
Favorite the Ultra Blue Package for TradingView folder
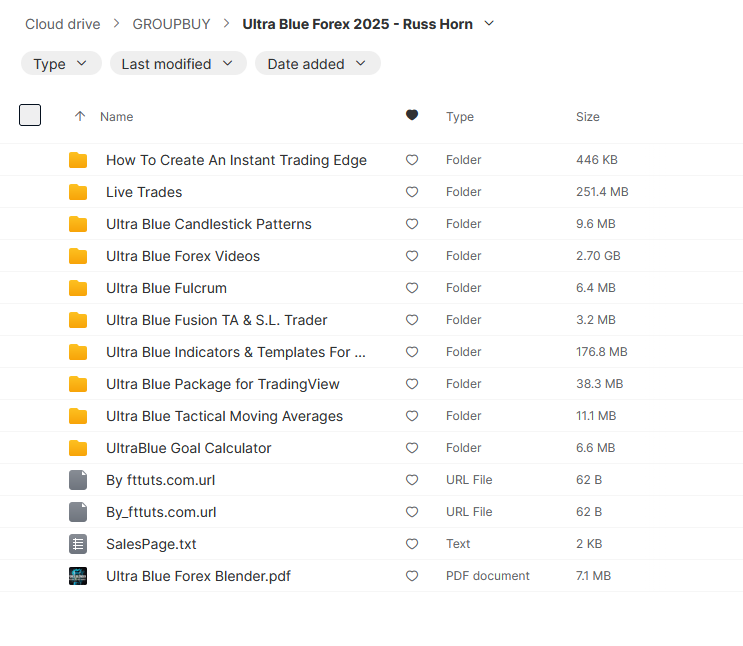pos(412,384)
